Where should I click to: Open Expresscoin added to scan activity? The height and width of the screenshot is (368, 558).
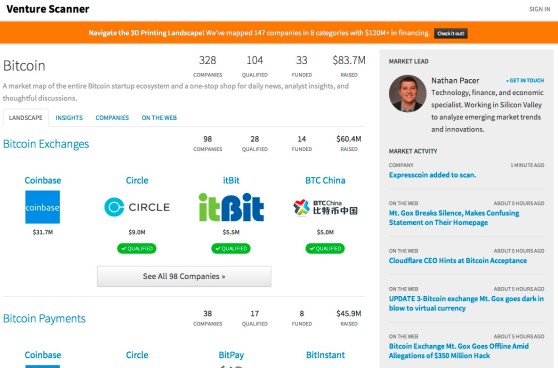pyautogui.click(x=432, y=175)
